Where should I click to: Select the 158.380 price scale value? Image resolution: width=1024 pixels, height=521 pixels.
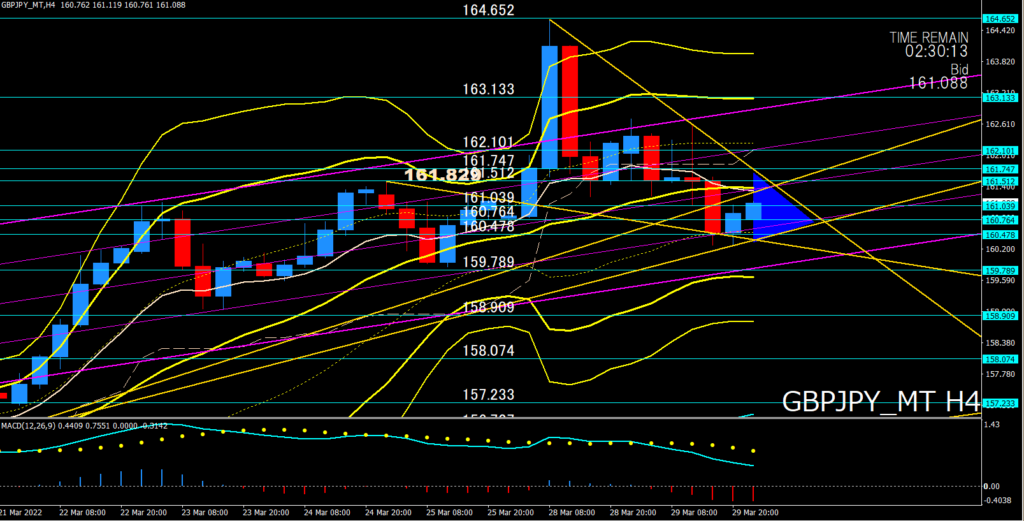pos(1000,342)
